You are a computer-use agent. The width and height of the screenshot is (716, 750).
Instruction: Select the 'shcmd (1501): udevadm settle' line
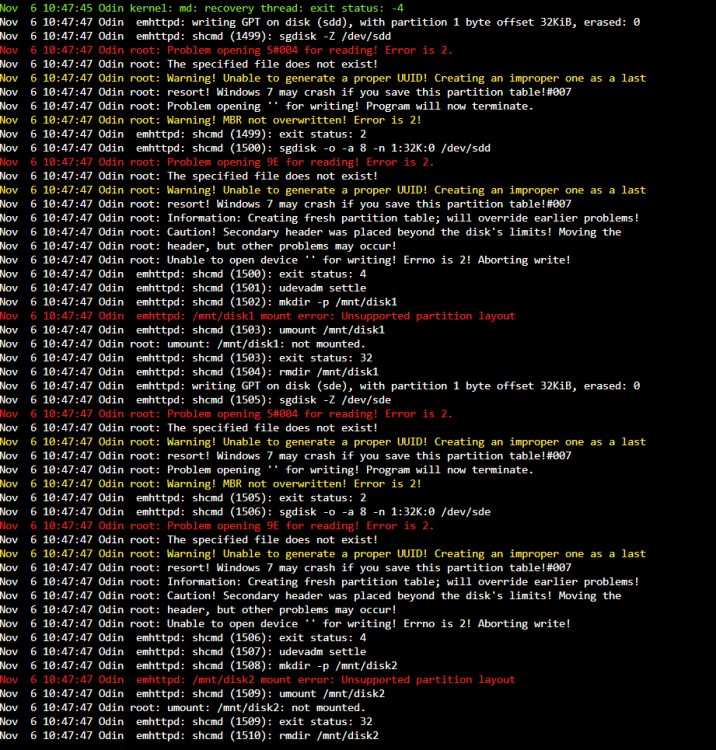click(183, 287)
